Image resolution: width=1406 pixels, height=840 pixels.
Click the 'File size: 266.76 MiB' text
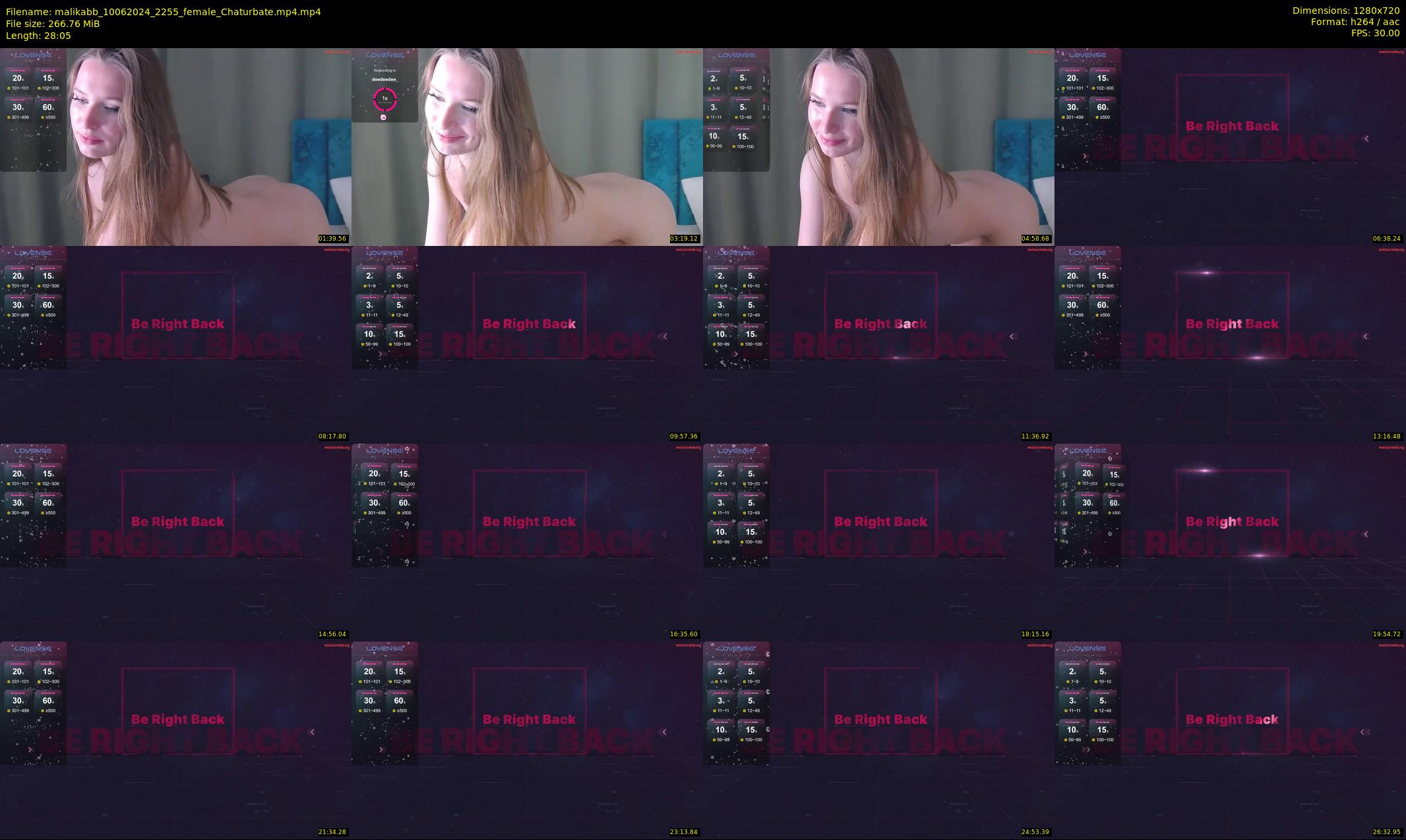(x=53, y=24)
